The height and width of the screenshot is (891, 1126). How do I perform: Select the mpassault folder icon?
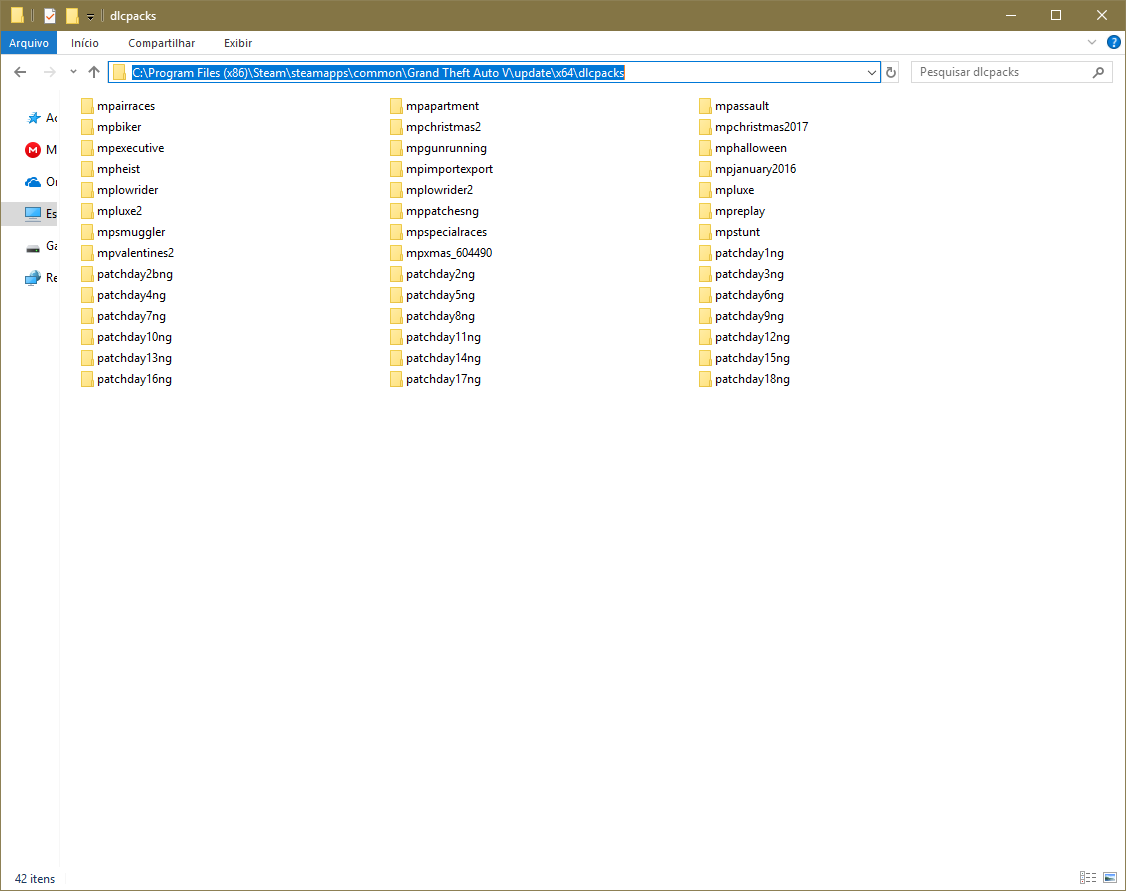coord(704,106)
